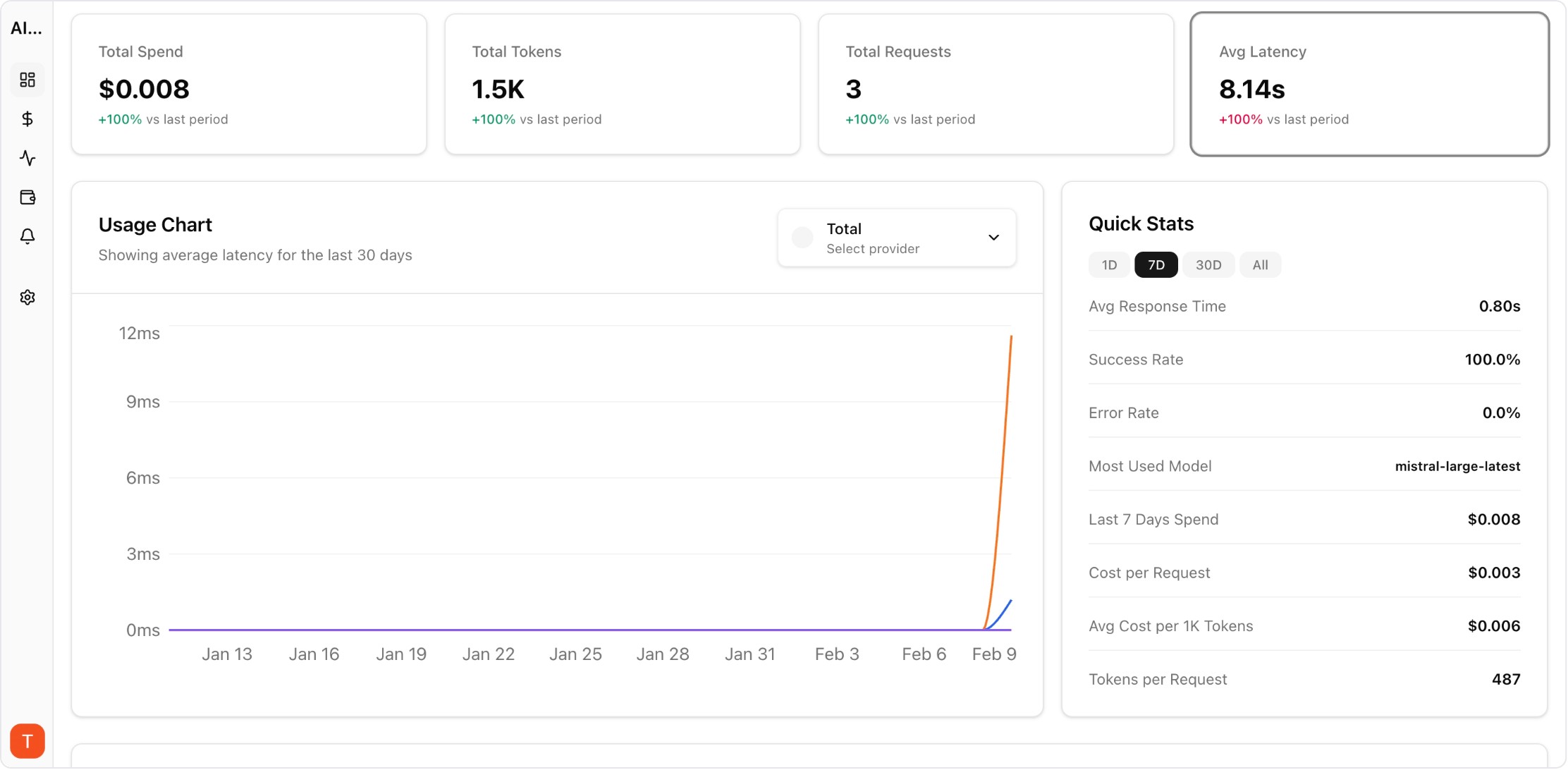Open the Dashboard grid icon in sidebar
Image resolution: width=1568 pixels, height=770 pixels.
27,80
